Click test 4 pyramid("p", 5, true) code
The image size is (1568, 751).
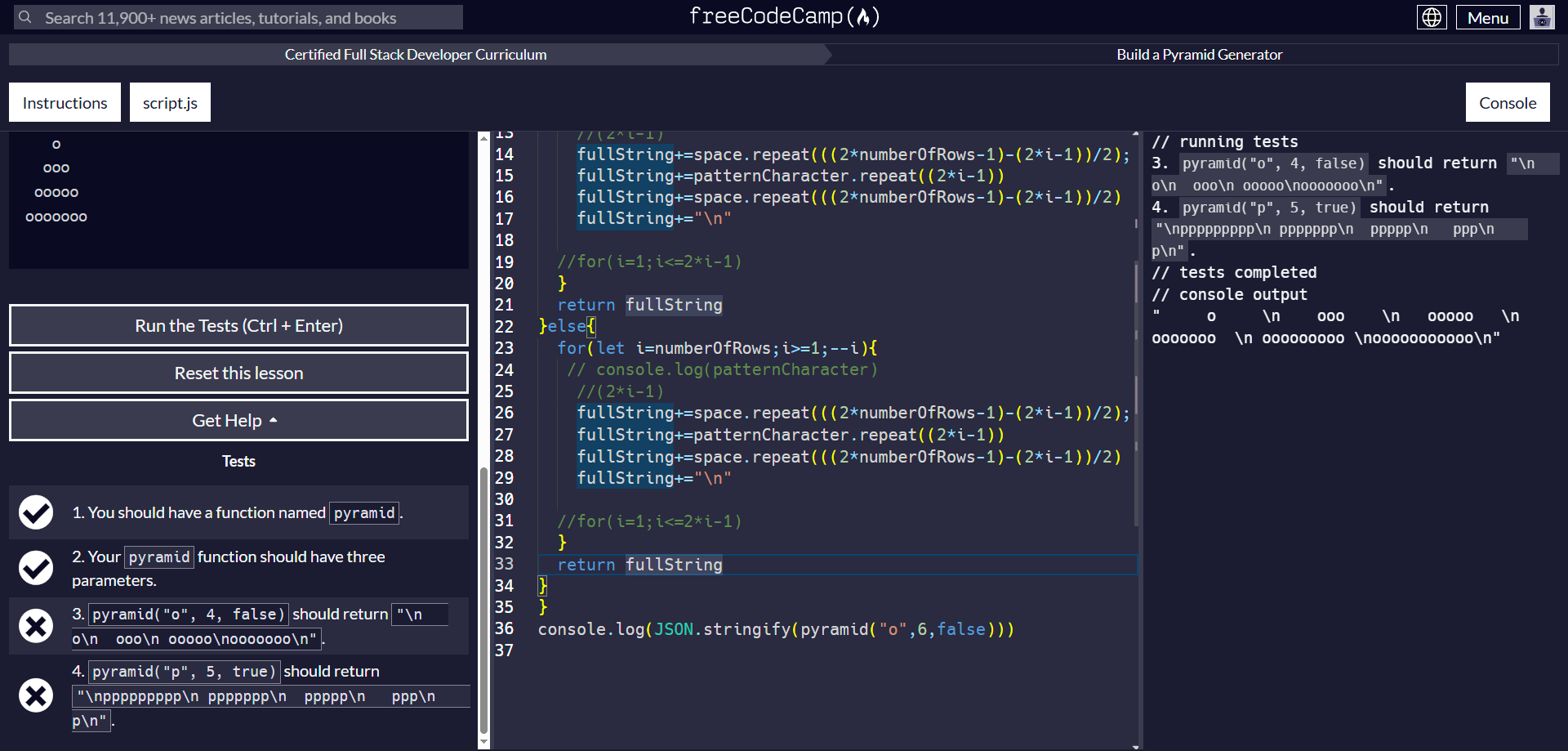(x=184, y=672)
